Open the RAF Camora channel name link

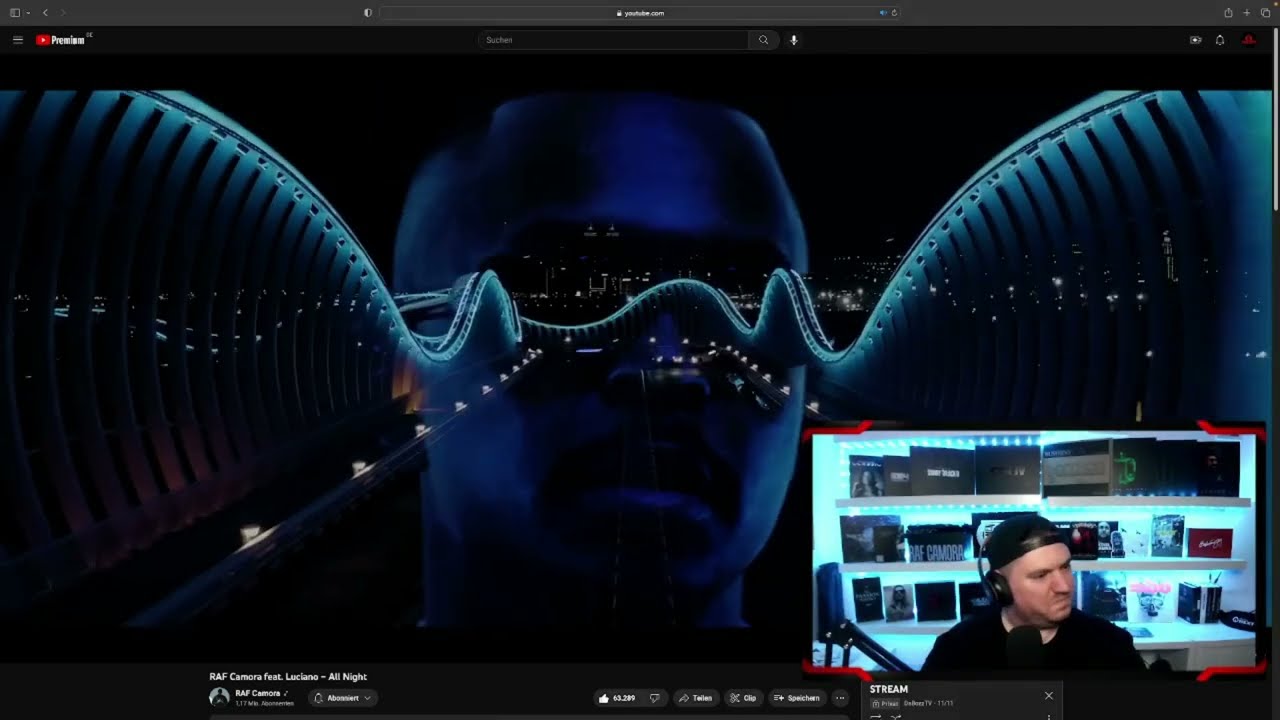click(x=257, y=693)
